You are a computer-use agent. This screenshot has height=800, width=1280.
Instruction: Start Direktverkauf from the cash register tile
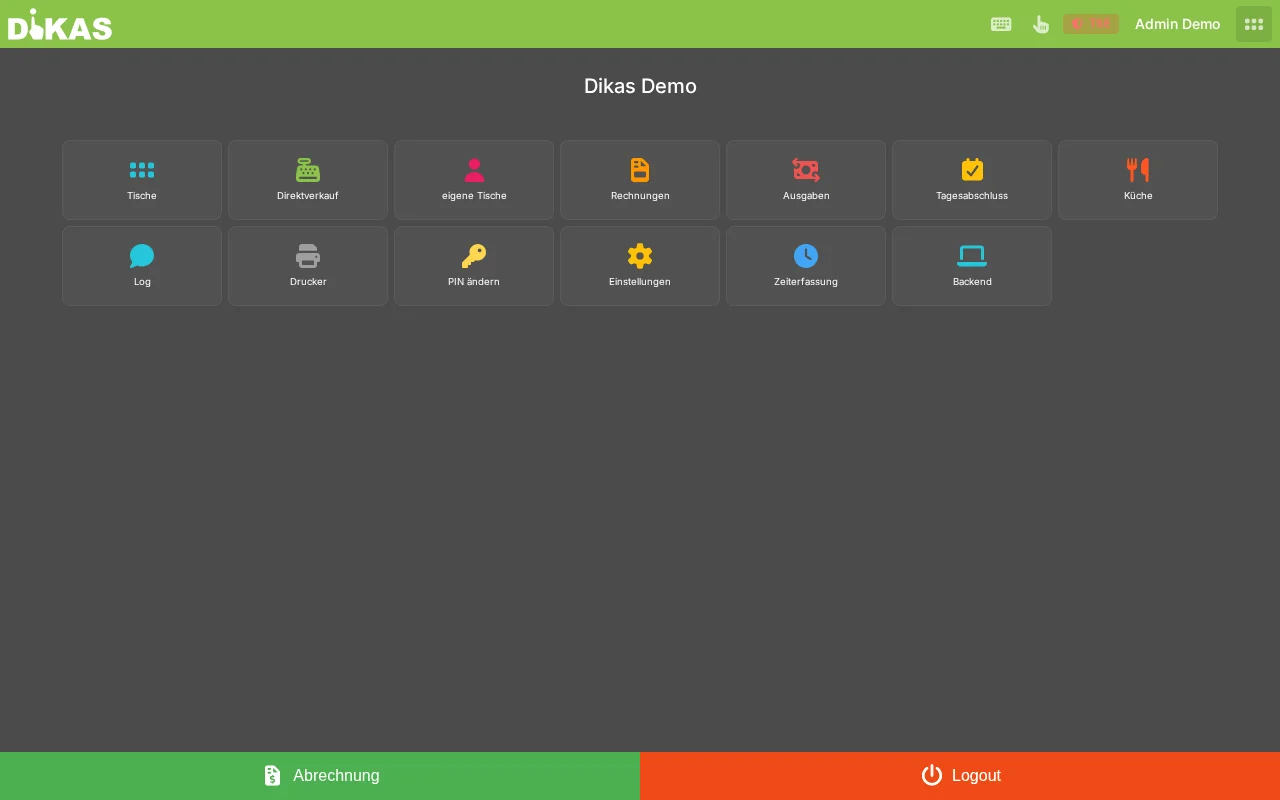coord(308,180)
